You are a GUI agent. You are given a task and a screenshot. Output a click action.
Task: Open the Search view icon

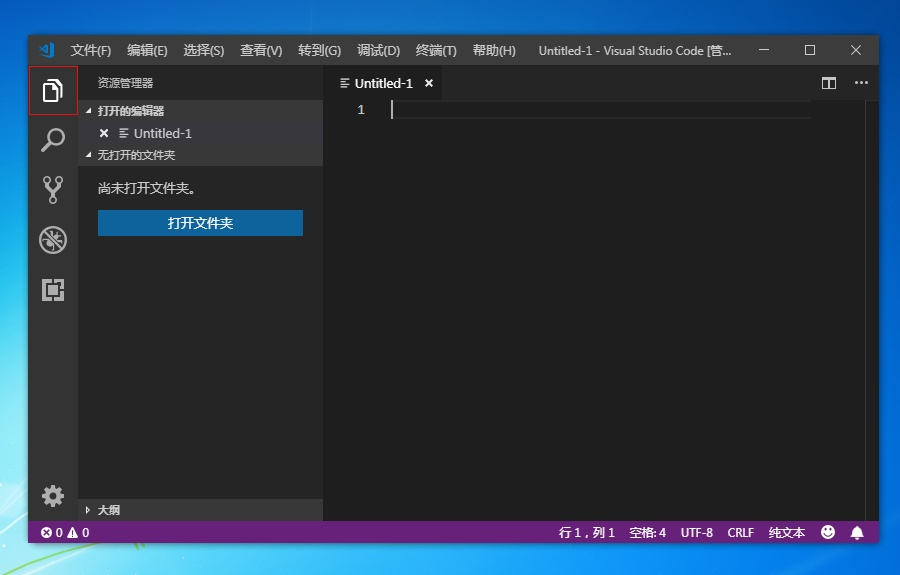(x=53, y=139)
